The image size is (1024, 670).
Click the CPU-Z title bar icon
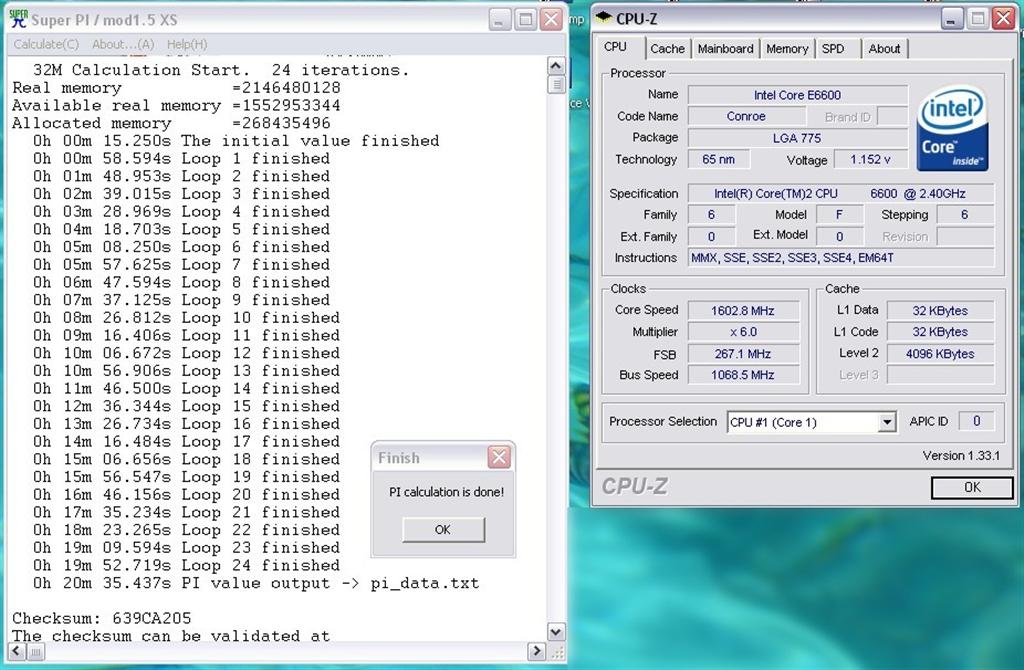603,18
